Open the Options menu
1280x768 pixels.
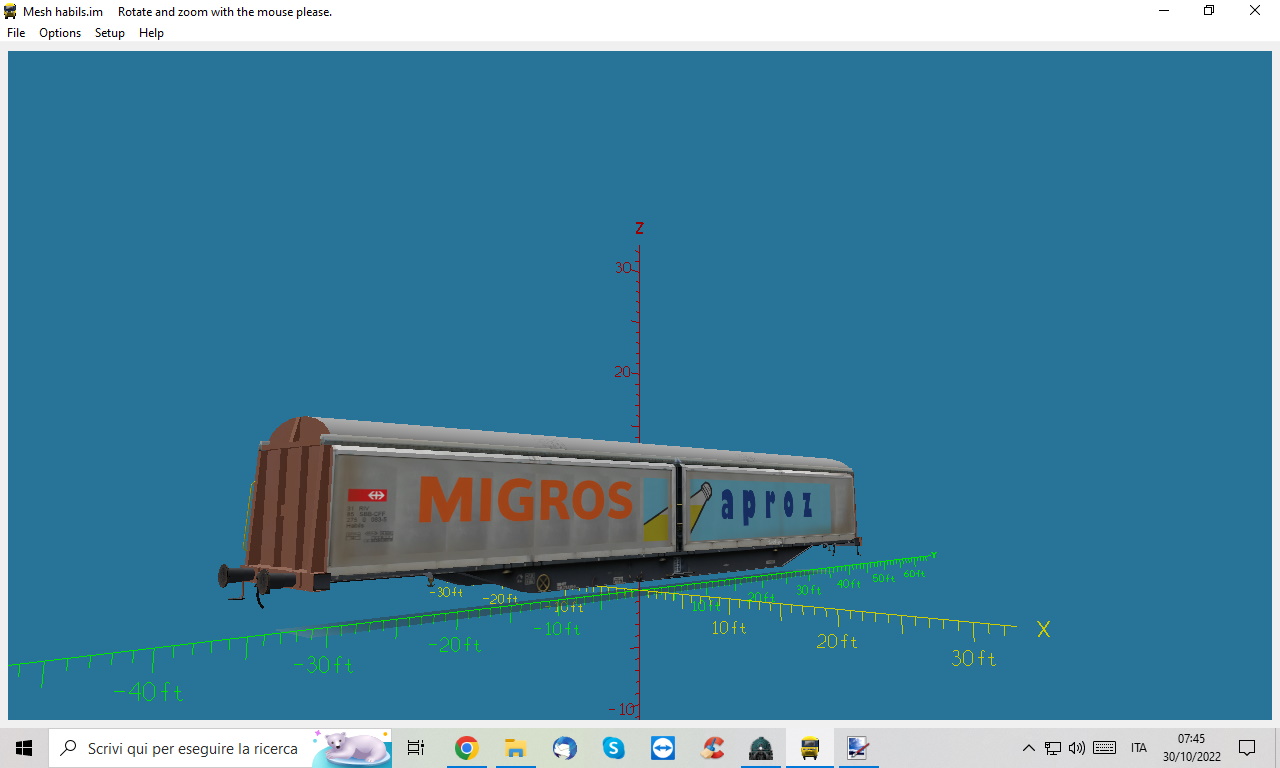tap(60, 33)
